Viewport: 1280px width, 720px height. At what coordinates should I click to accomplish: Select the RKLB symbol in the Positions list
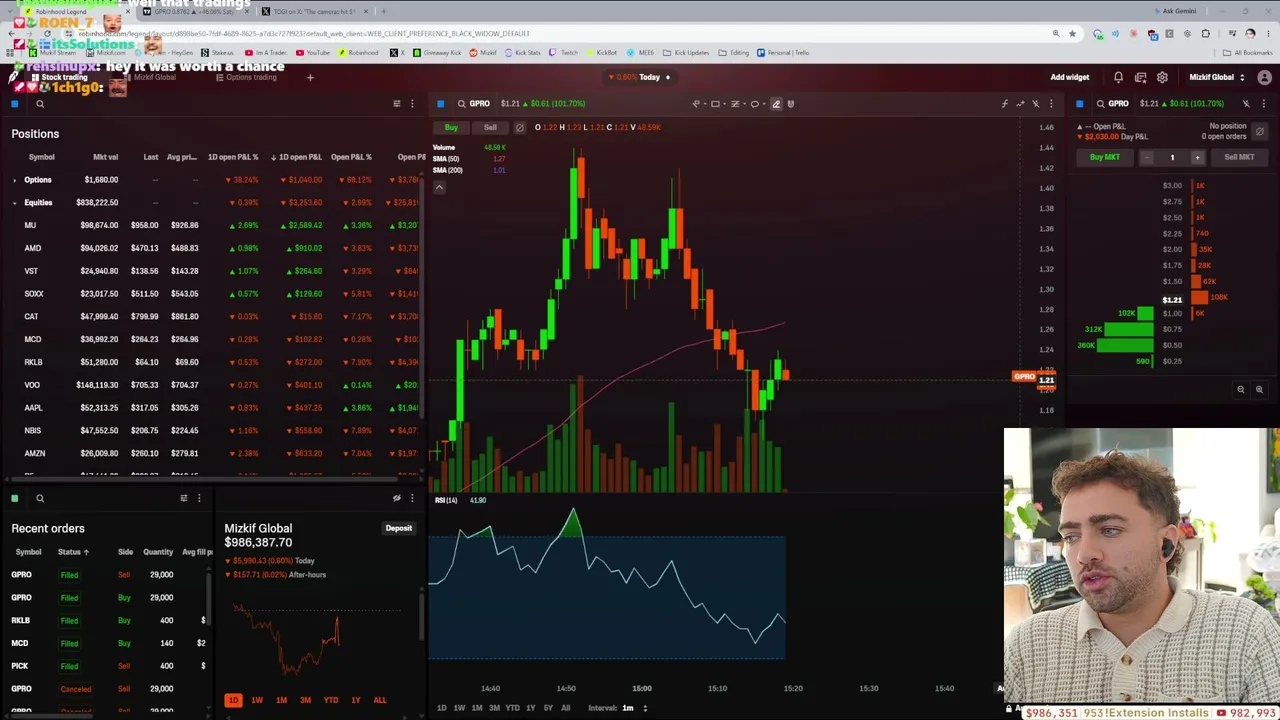click(x=33, y=362)
